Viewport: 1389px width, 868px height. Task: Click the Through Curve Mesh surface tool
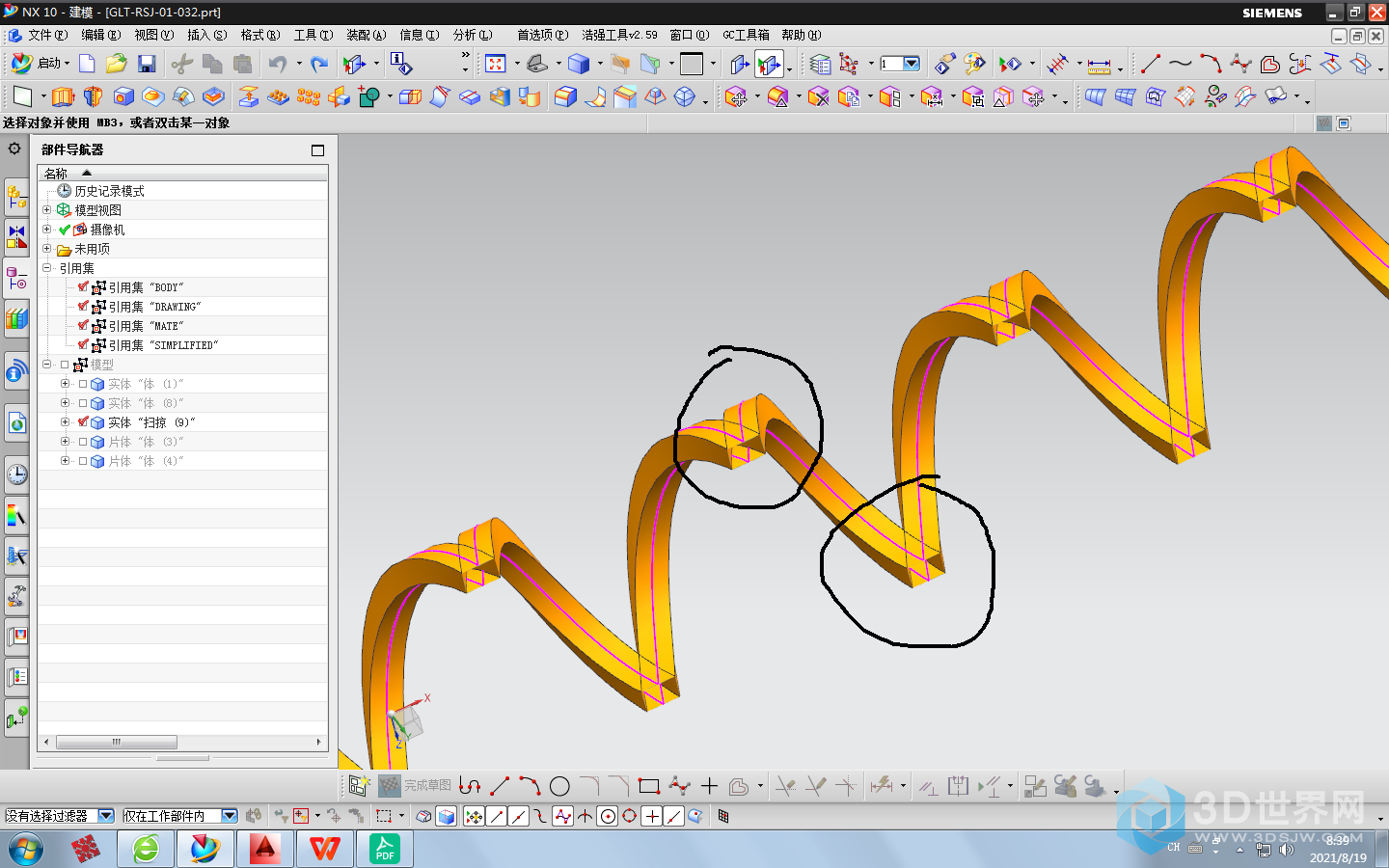1125,96
